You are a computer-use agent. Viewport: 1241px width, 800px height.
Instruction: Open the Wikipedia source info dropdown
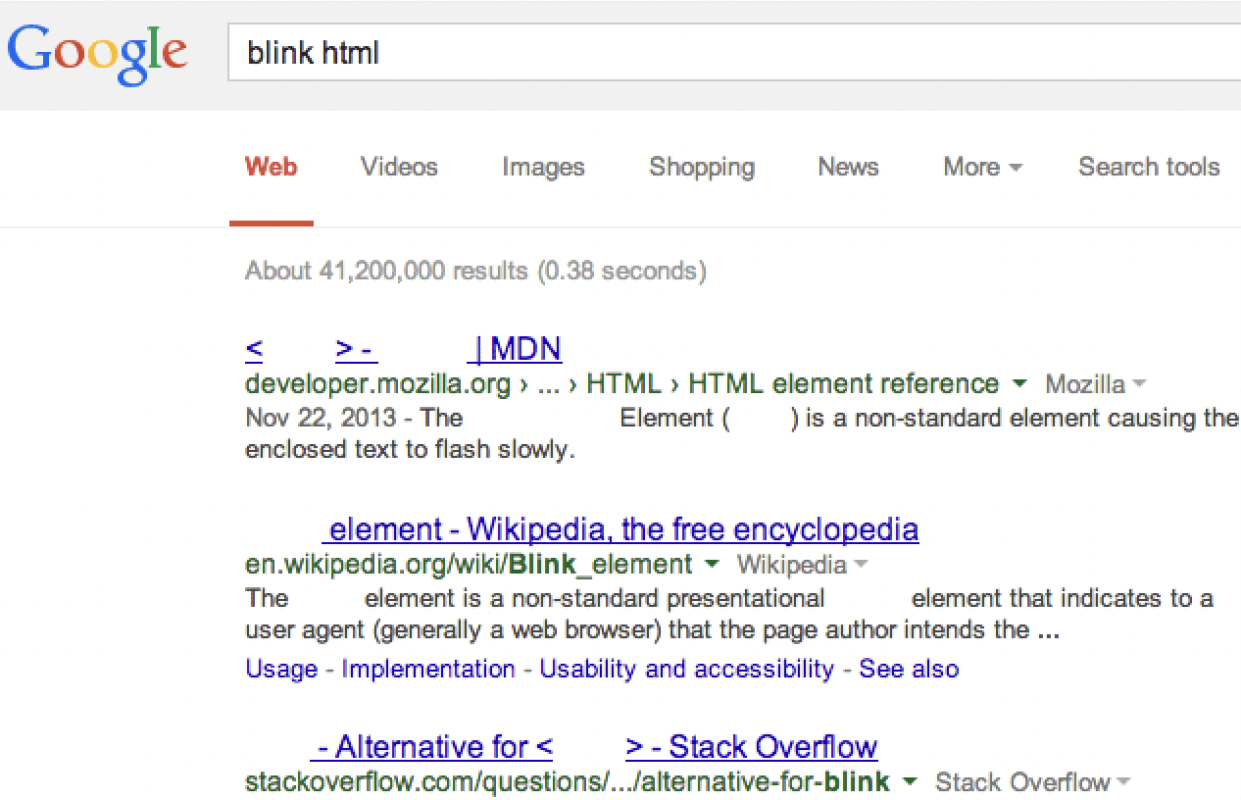point(802,565)
